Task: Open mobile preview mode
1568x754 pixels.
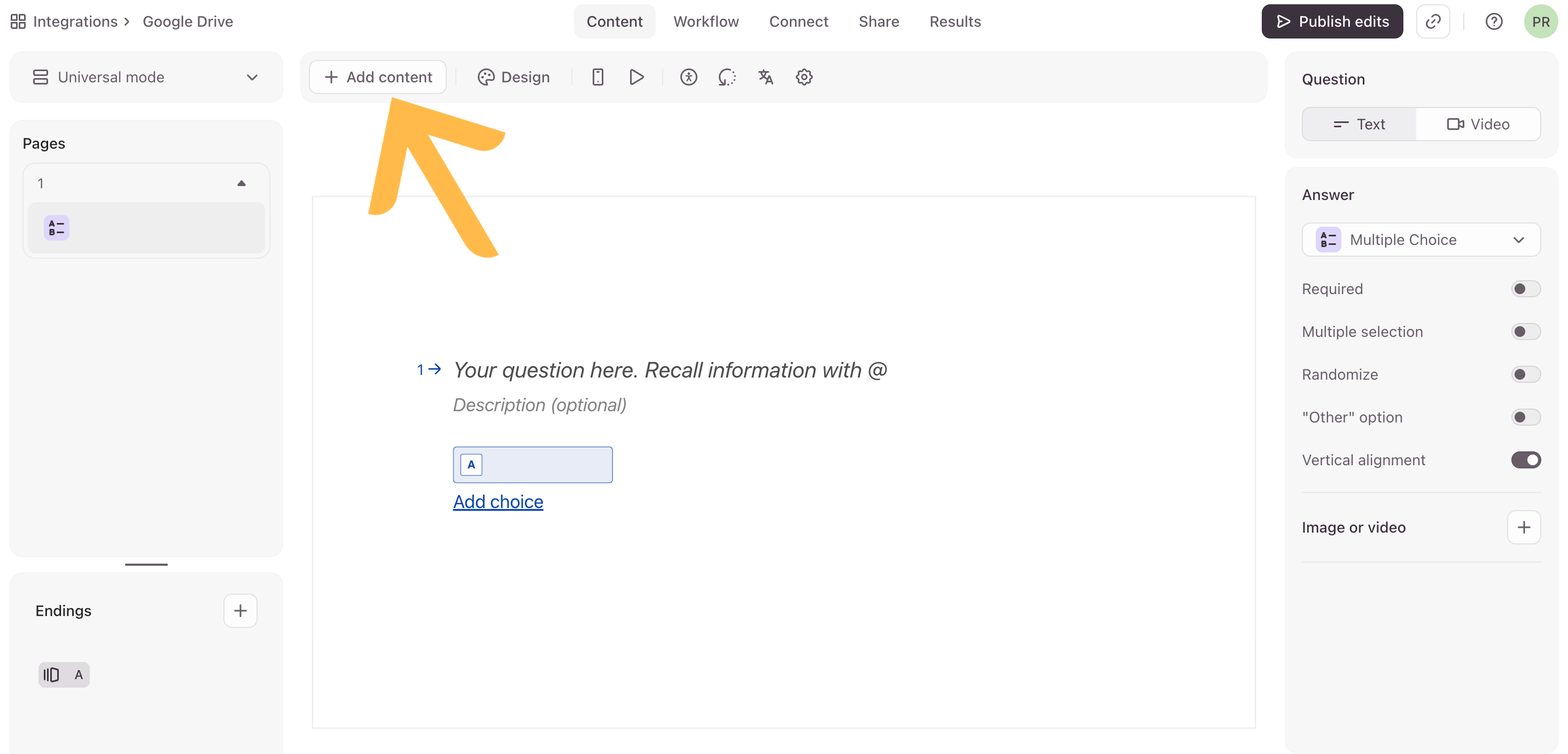Action: [597, 77]
